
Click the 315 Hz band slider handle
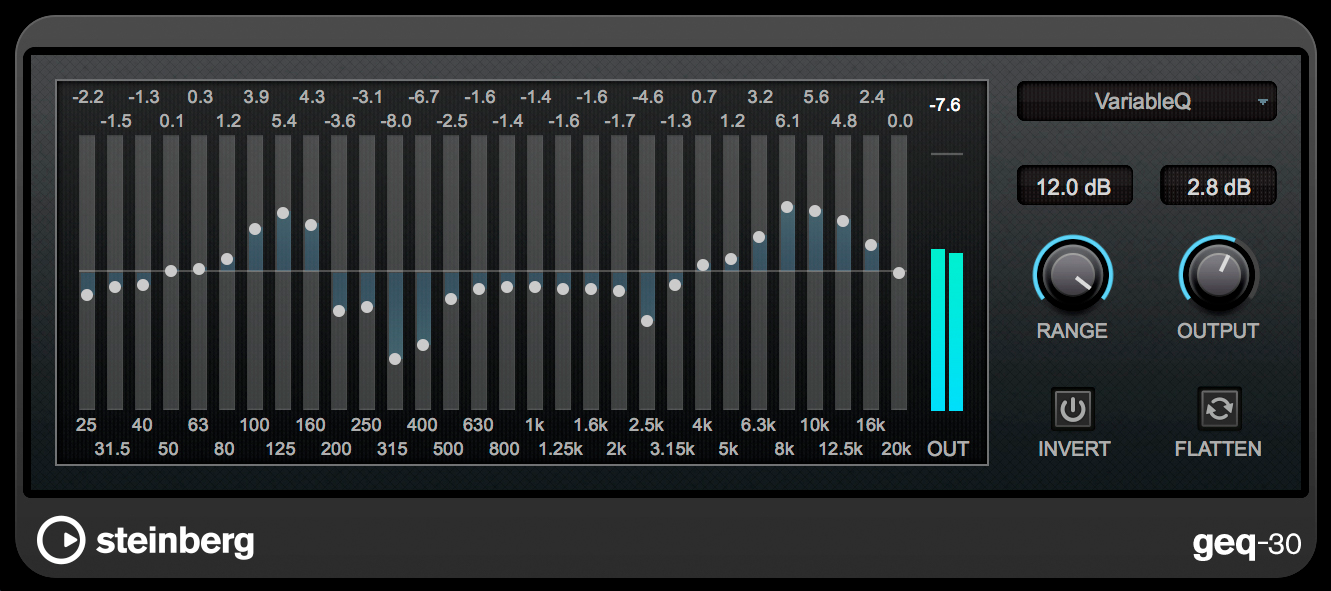pos(395,359)
